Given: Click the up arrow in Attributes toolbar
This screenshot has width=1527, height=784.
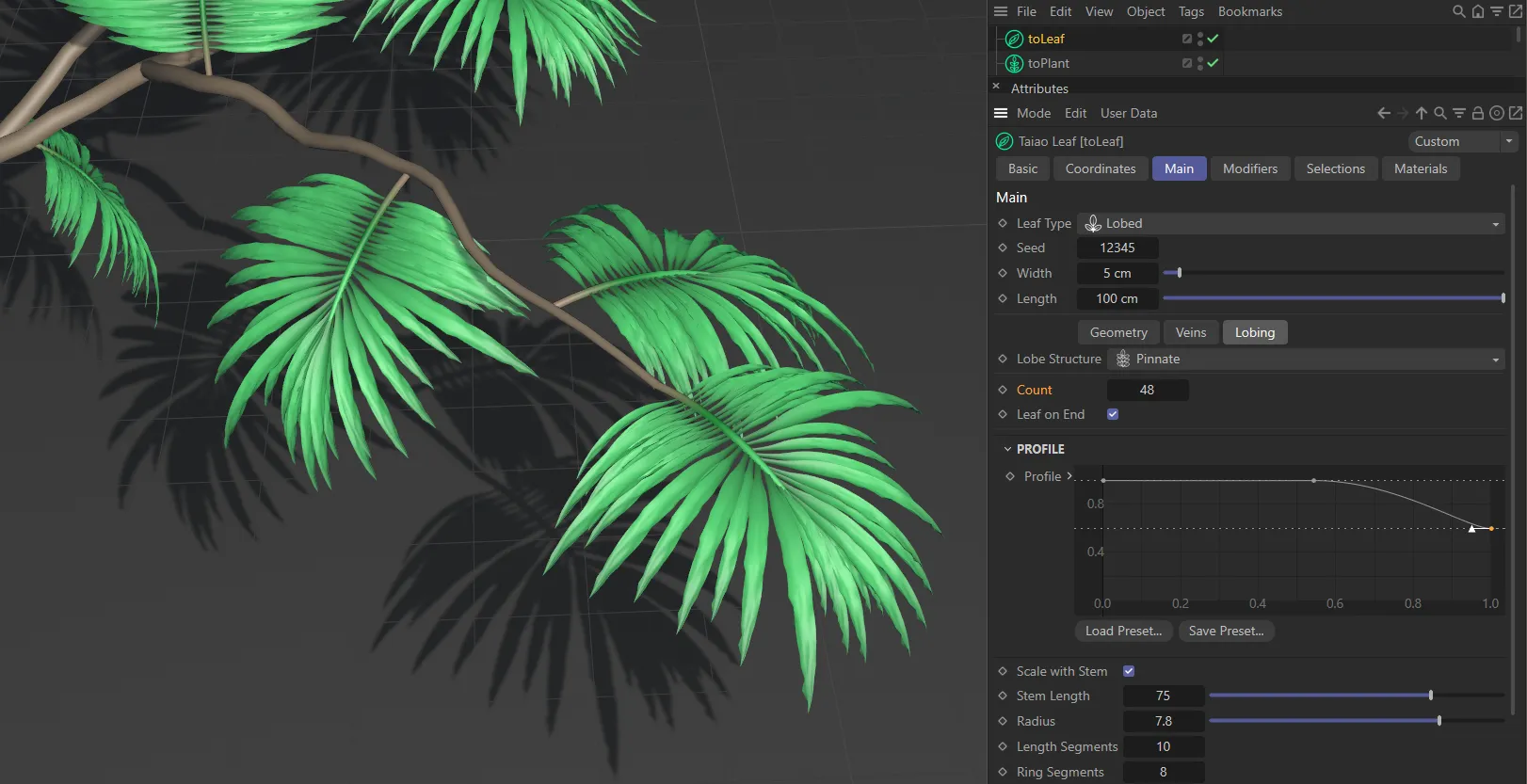Looking at the screenshot, I should point(1421,113).
